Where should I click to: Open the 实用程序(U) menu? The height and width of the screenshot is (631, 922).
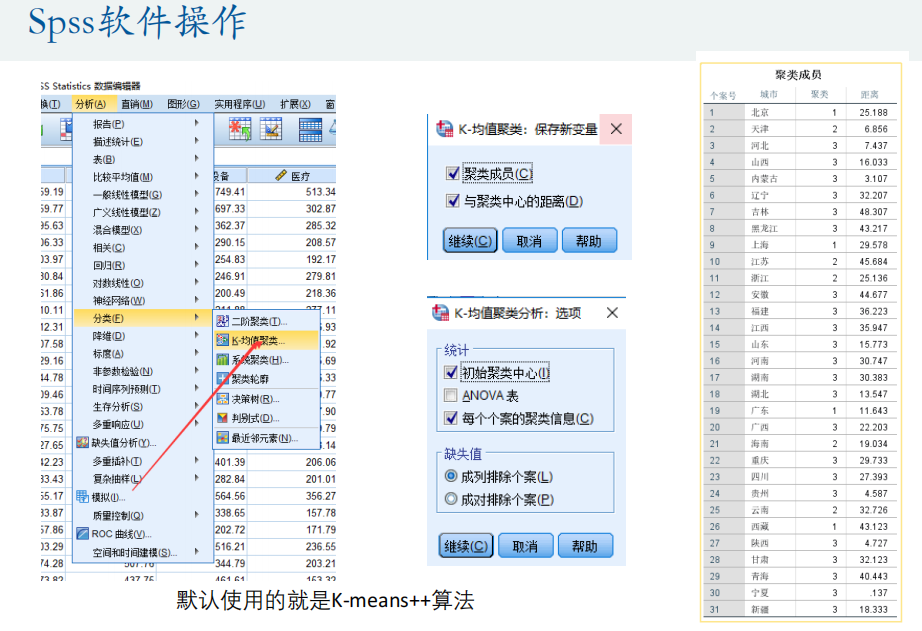[239, 104]
